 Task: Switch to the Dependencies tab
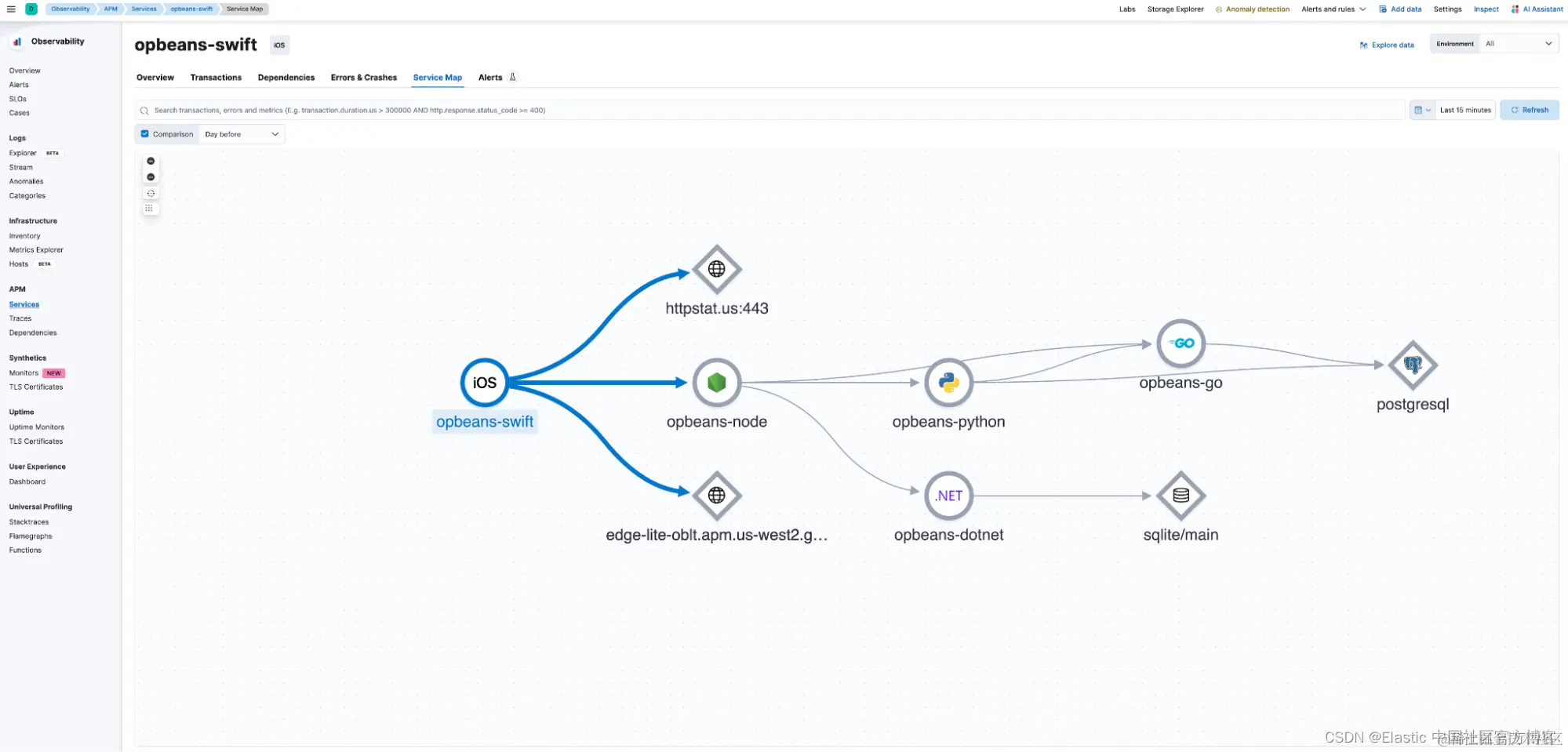(x=286, y=78)
